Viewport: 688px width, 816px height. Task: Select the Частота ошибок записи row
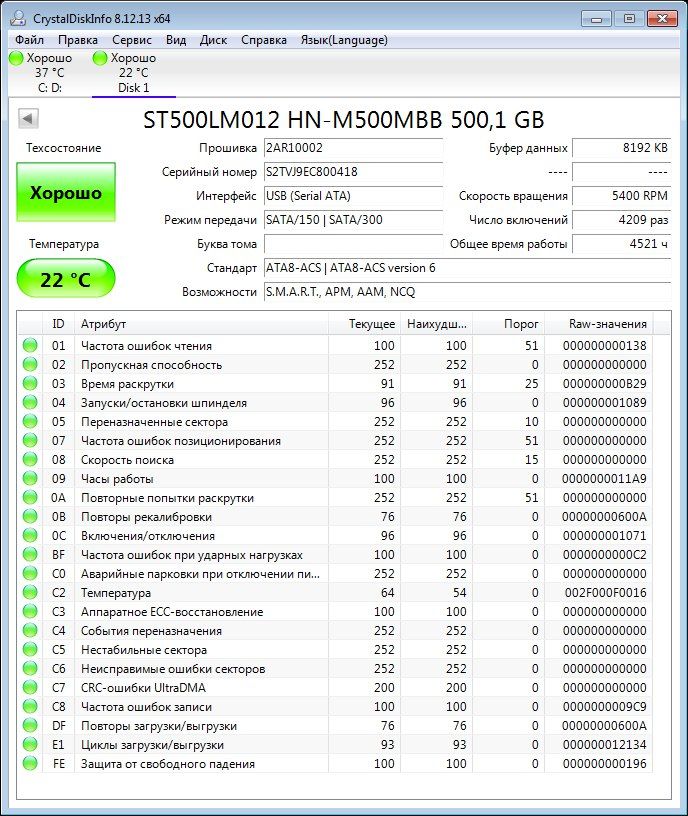(x=336, y=707)
